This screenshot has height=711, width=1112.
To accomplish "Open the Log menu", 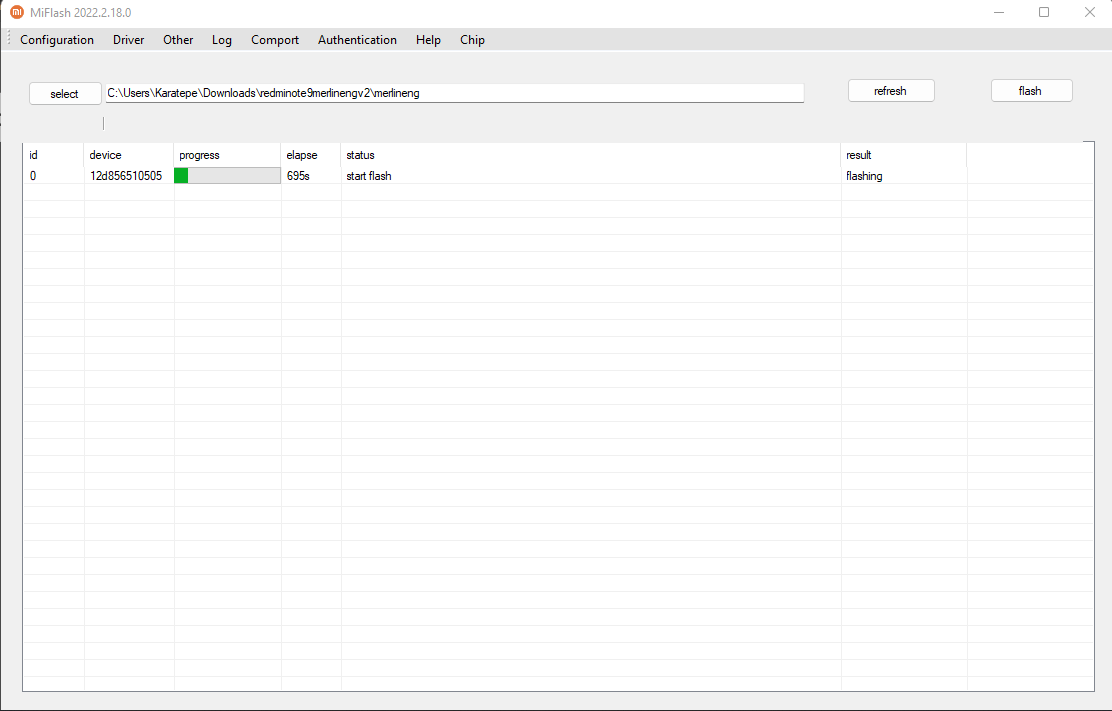I will 222,40.
